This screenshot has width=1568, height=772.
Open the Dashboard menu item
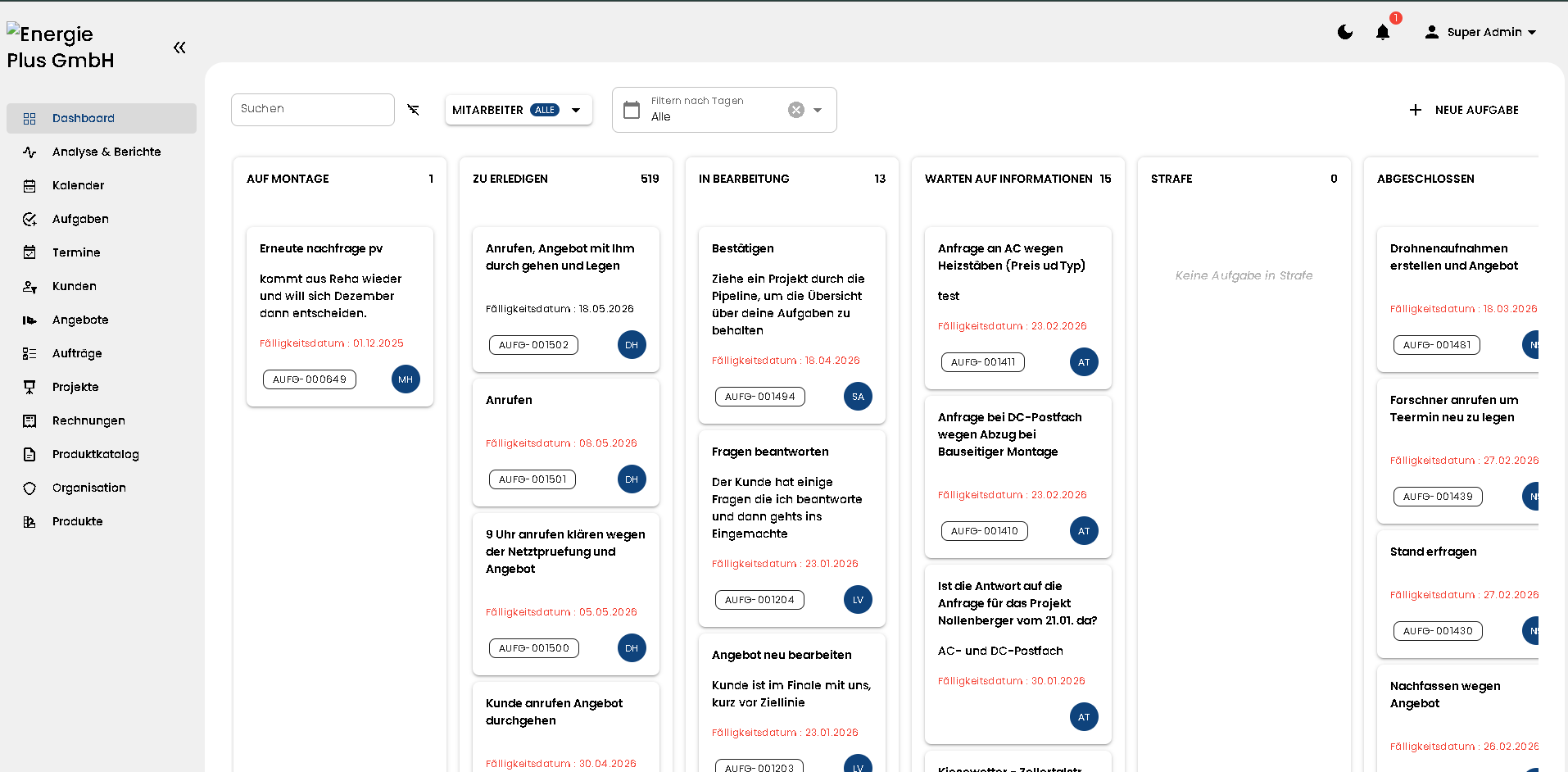pos(102,118)
